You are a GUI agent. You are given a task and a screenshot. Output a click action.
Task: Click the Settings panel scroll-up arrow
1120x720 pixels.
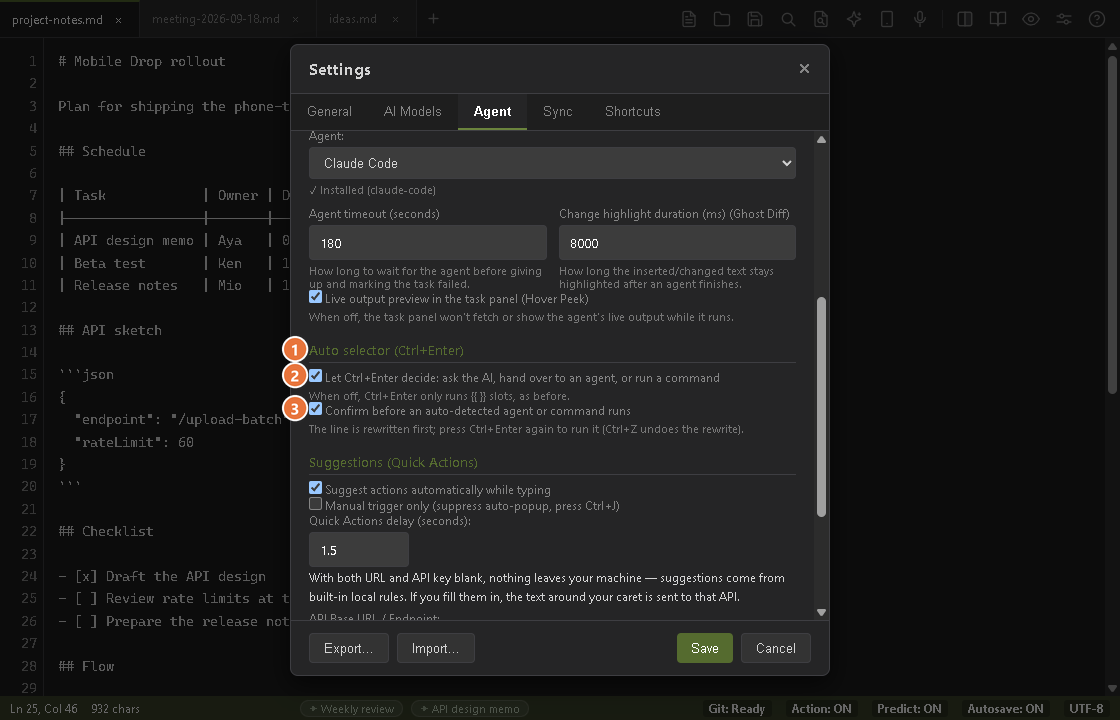821,139
